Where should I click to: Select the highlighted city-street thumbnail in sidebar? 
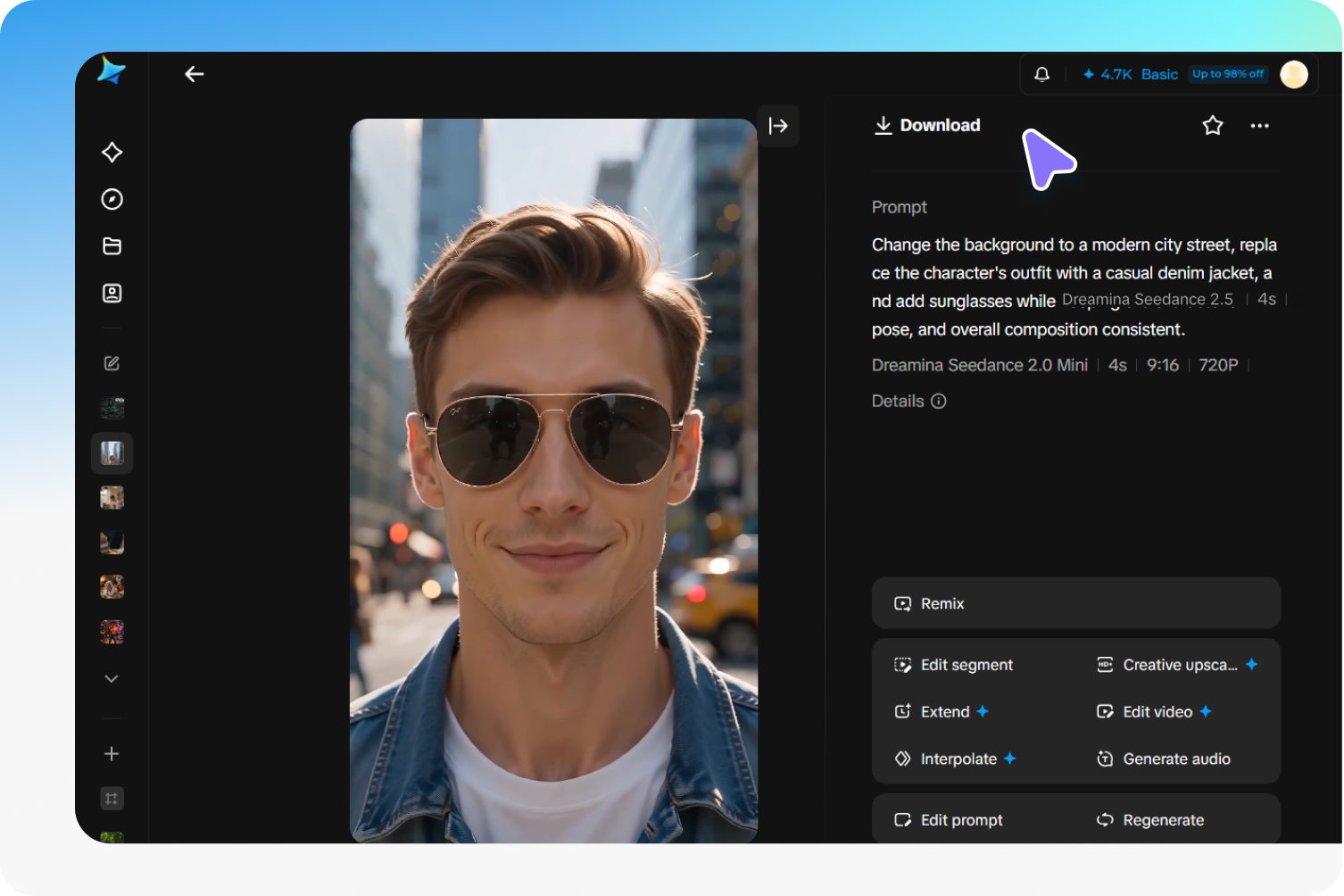[x=112, y=453]
